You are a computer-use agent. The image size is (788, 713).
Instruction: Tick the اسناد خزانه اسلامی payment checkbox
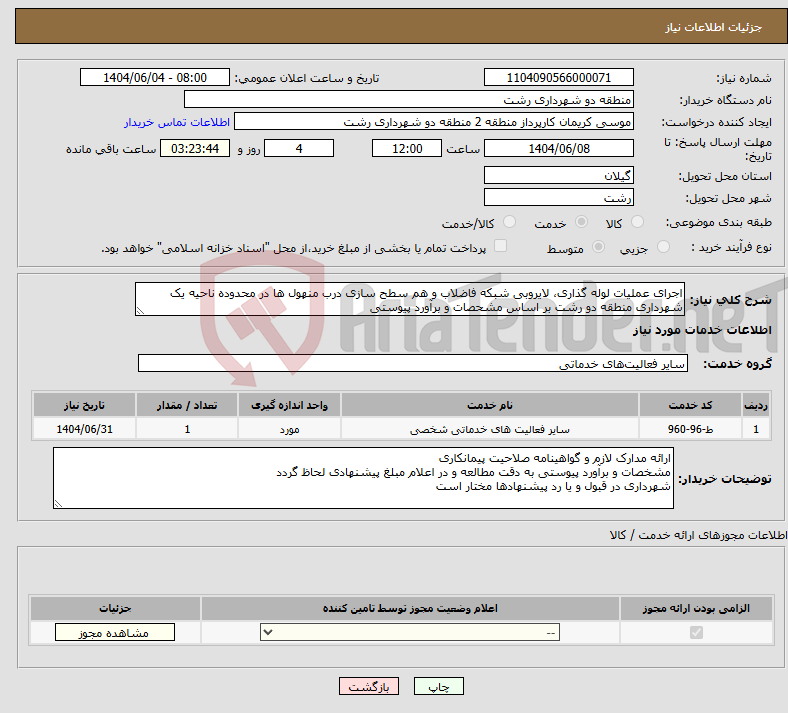pyautogui.click(x=501, y=247)
